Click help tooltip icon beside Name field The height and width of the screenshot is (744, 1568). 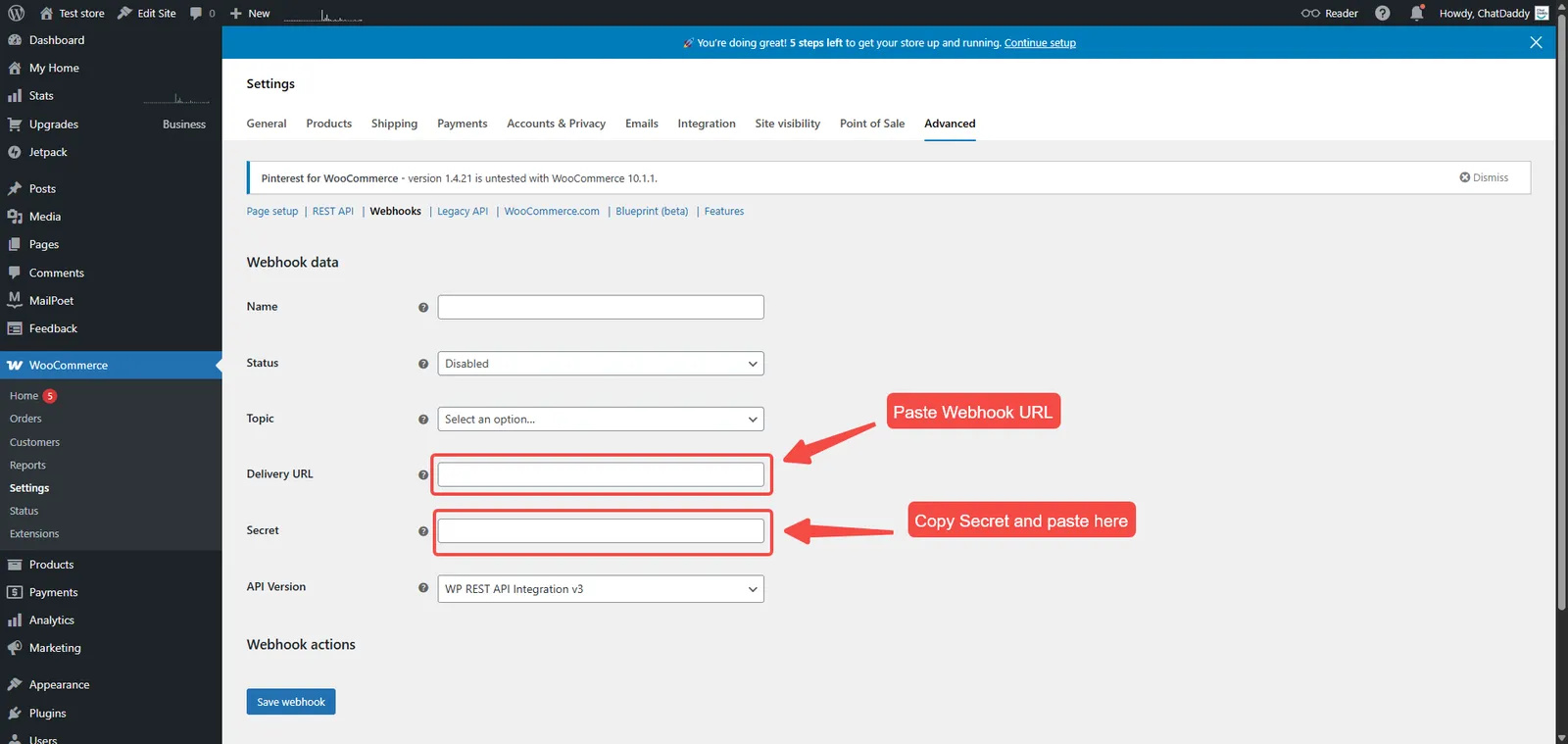(423, 308)
